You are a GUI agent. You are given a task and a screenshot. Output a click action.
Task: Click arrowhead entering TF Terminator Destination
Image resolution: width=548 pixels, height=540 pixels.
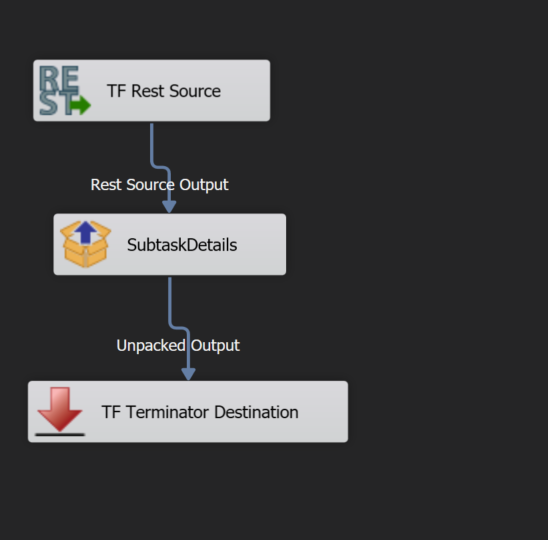coord(188,374)
